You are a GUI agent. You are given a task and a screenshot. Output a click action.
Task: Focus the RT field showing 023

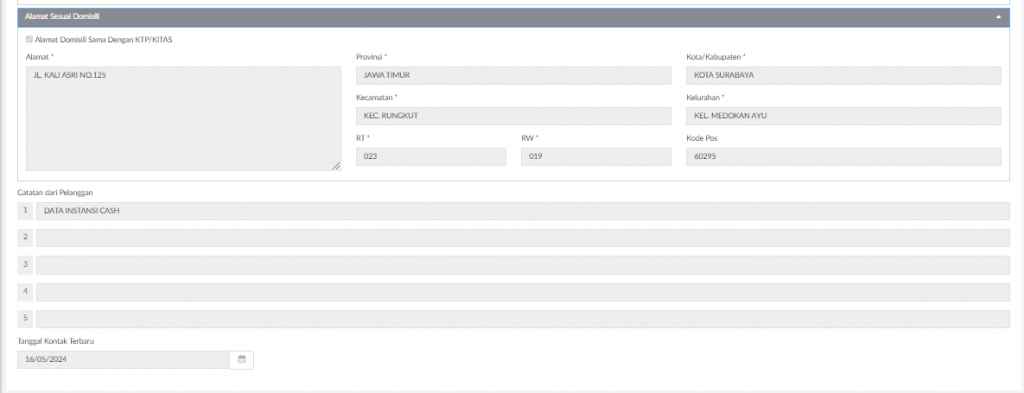point(431,157)
